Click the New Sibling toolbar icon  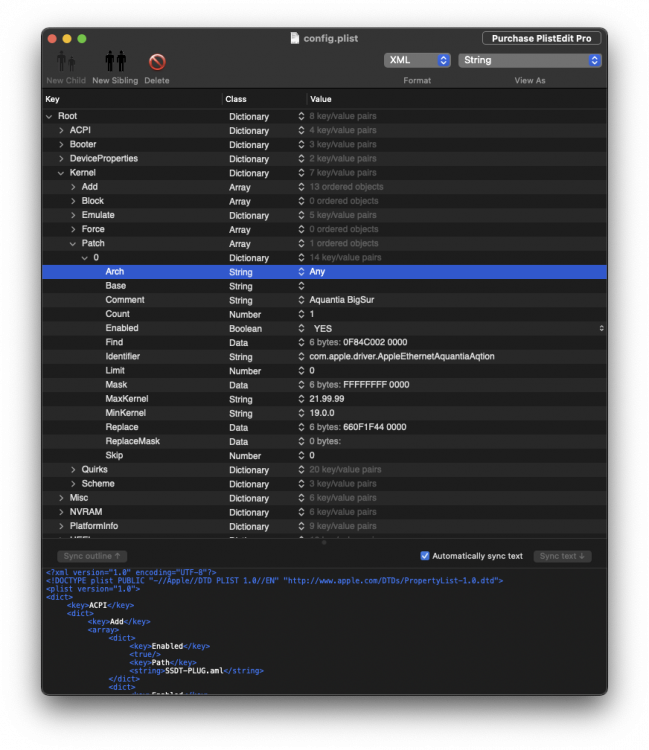point(115,62)
